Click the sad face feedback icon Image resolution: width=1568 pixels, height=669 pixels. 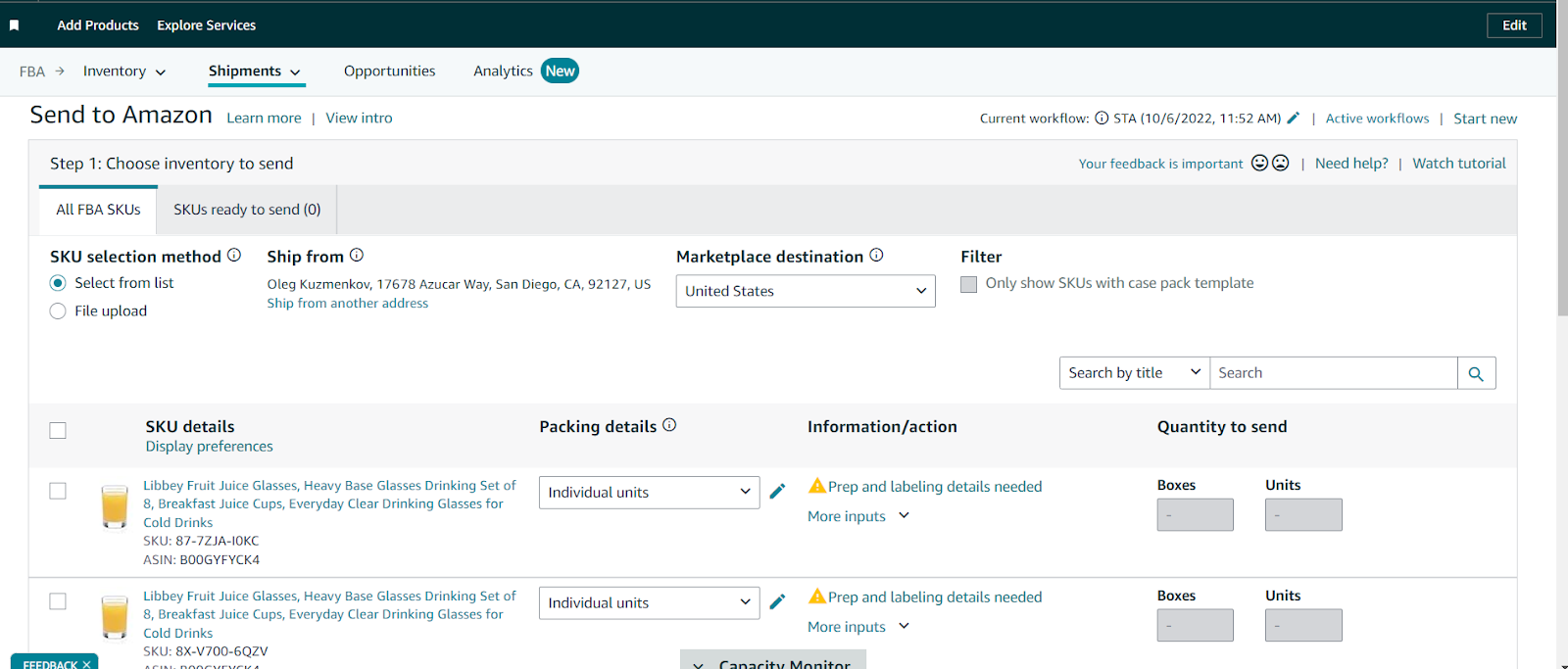(1280, 163)
